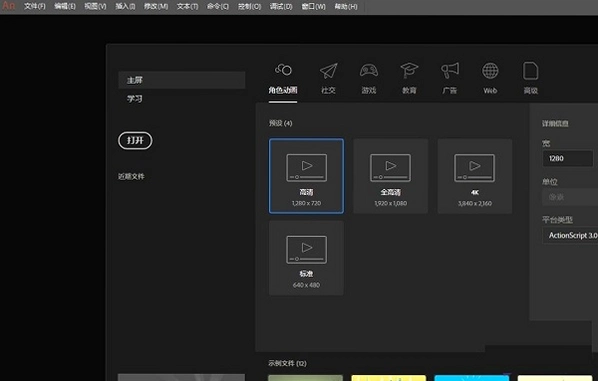
Task: Open the 调试(D) menu
Action: [281, 6]
